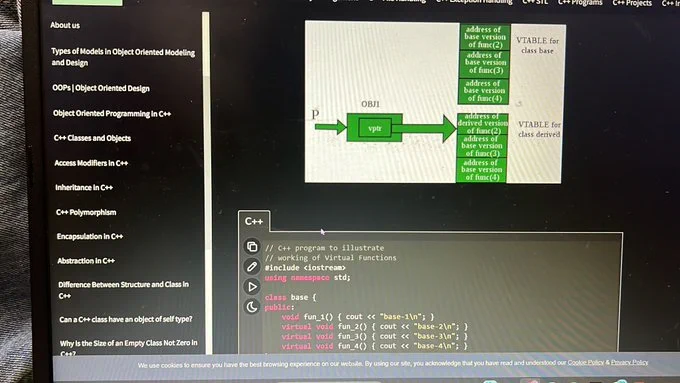Click the fun_4 virtual function code line

pos(375,346)
